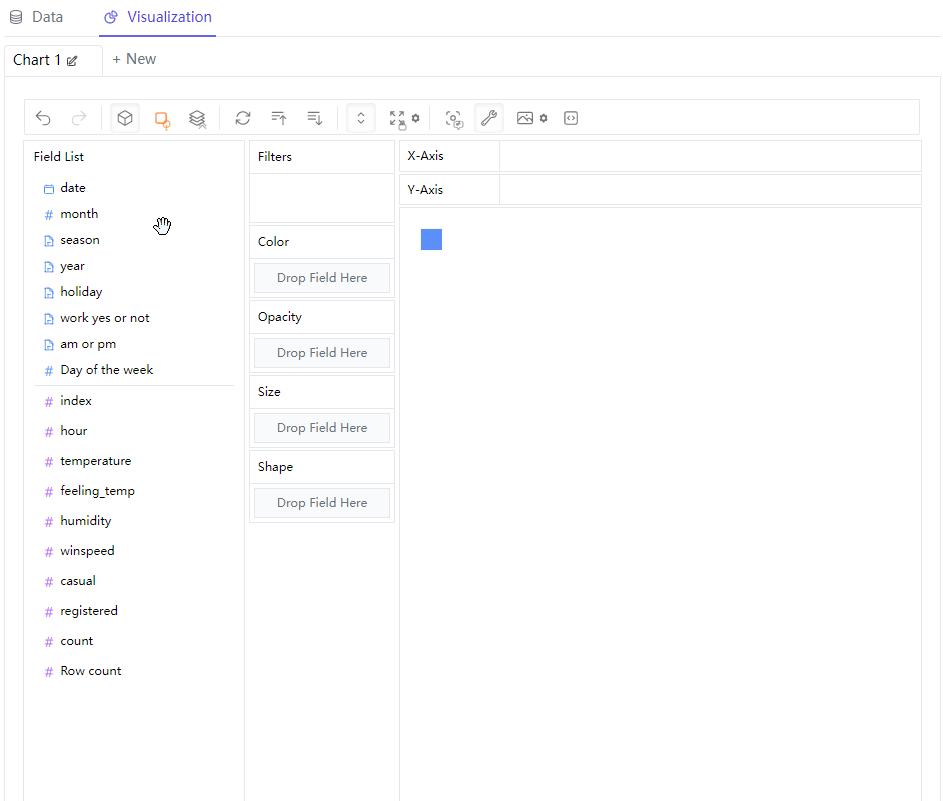Click the layout mode expand-arrows icon

point(398,118)
